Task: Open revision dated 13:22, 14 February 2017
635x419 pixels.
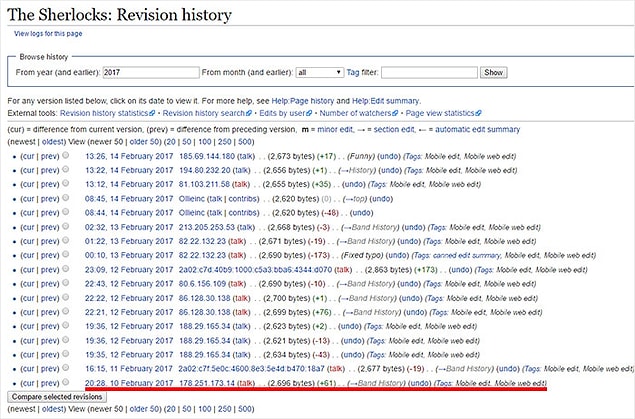Action: [x=129, y=170]
